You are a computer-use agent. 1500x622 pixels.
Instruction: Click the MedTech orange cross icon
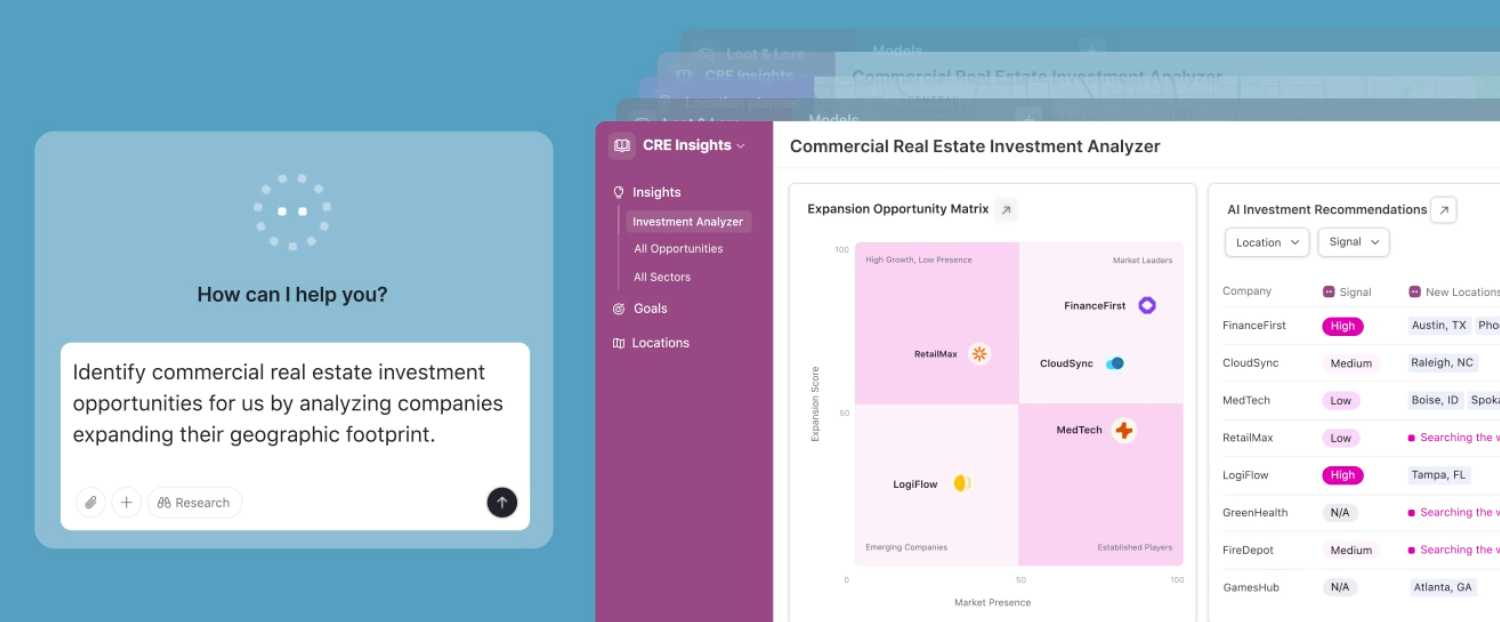click(x=1124, y=431)
